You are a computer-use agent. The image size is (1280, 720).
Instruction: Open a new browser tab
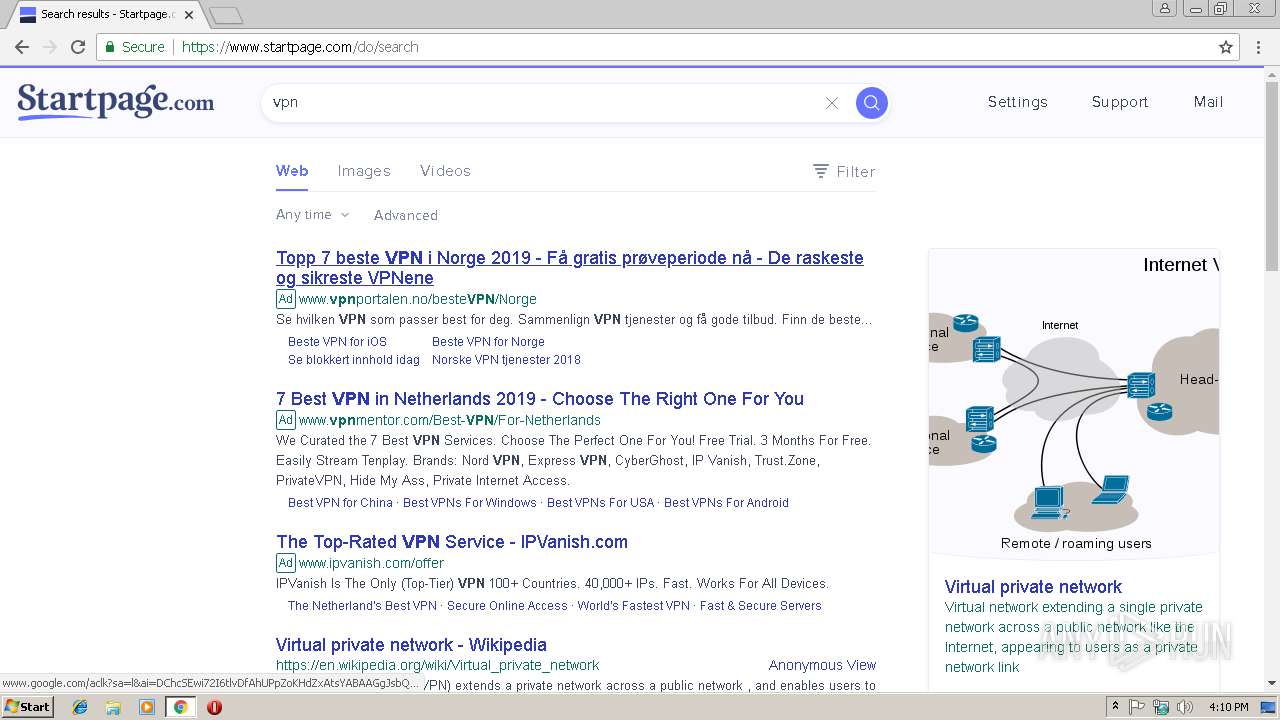click(226, 15)
